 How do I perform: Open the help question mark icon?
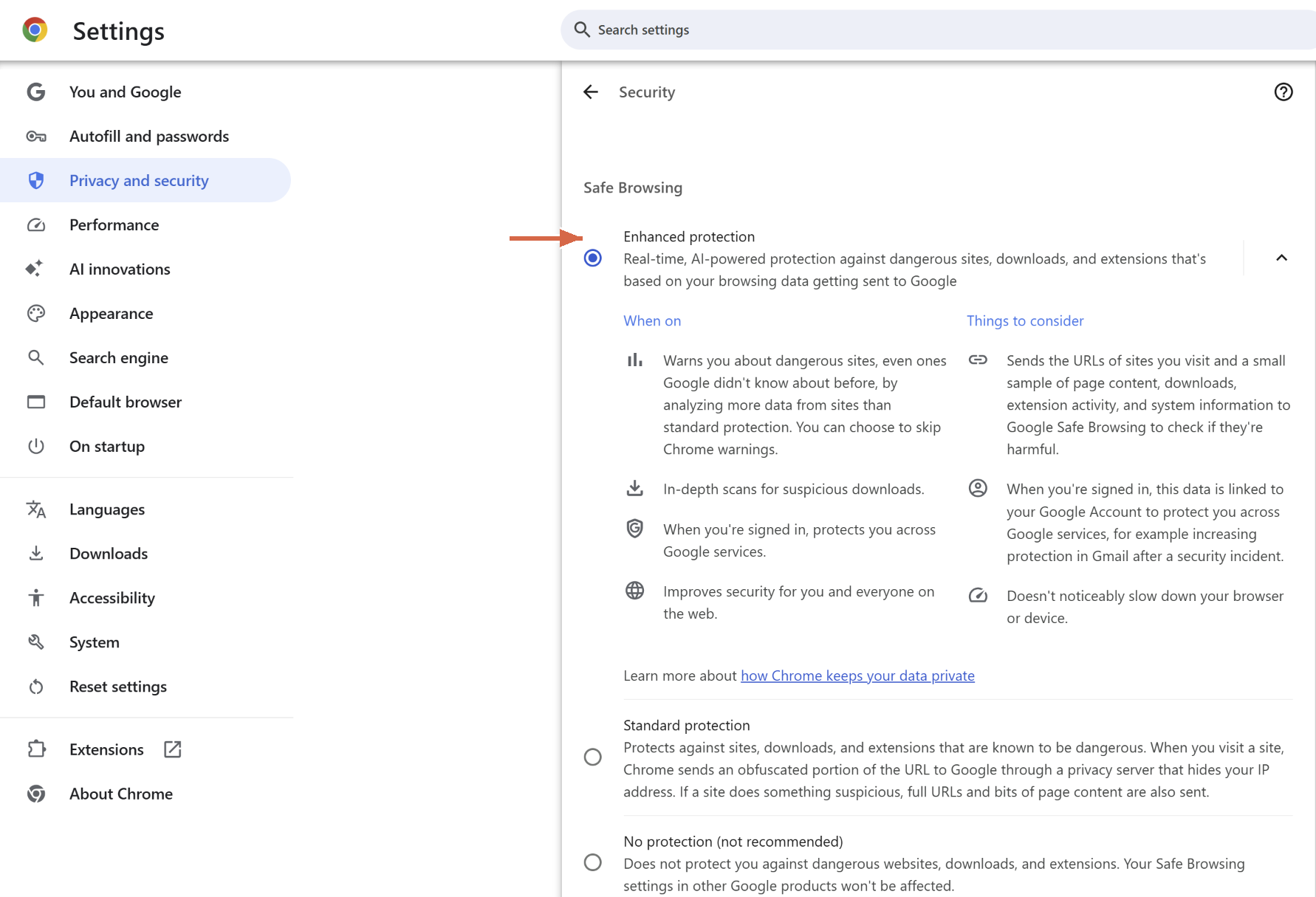[1284, 92]
